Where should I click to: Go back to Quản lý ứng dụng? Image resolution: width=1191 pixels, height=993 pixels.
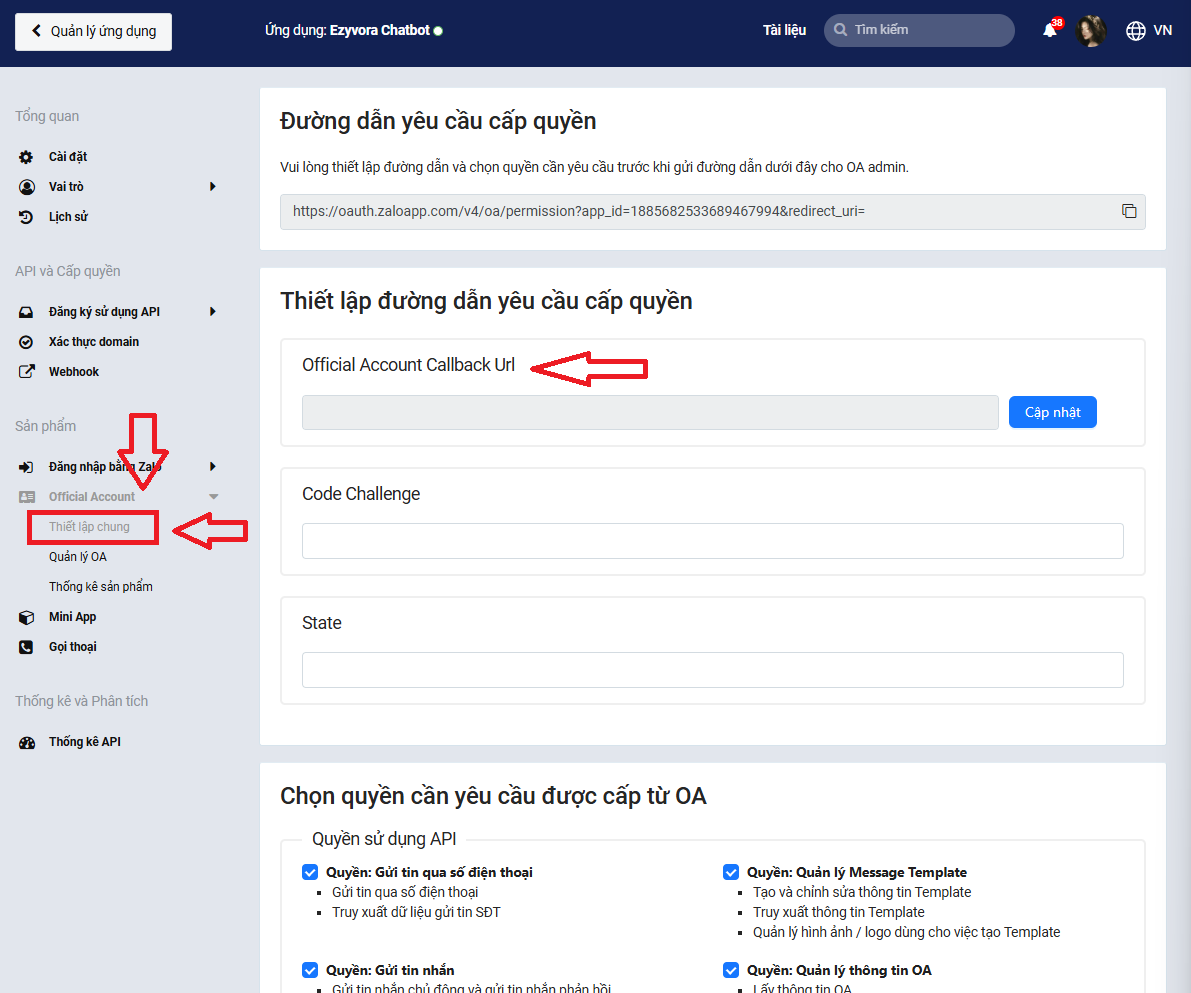(93, 31)
